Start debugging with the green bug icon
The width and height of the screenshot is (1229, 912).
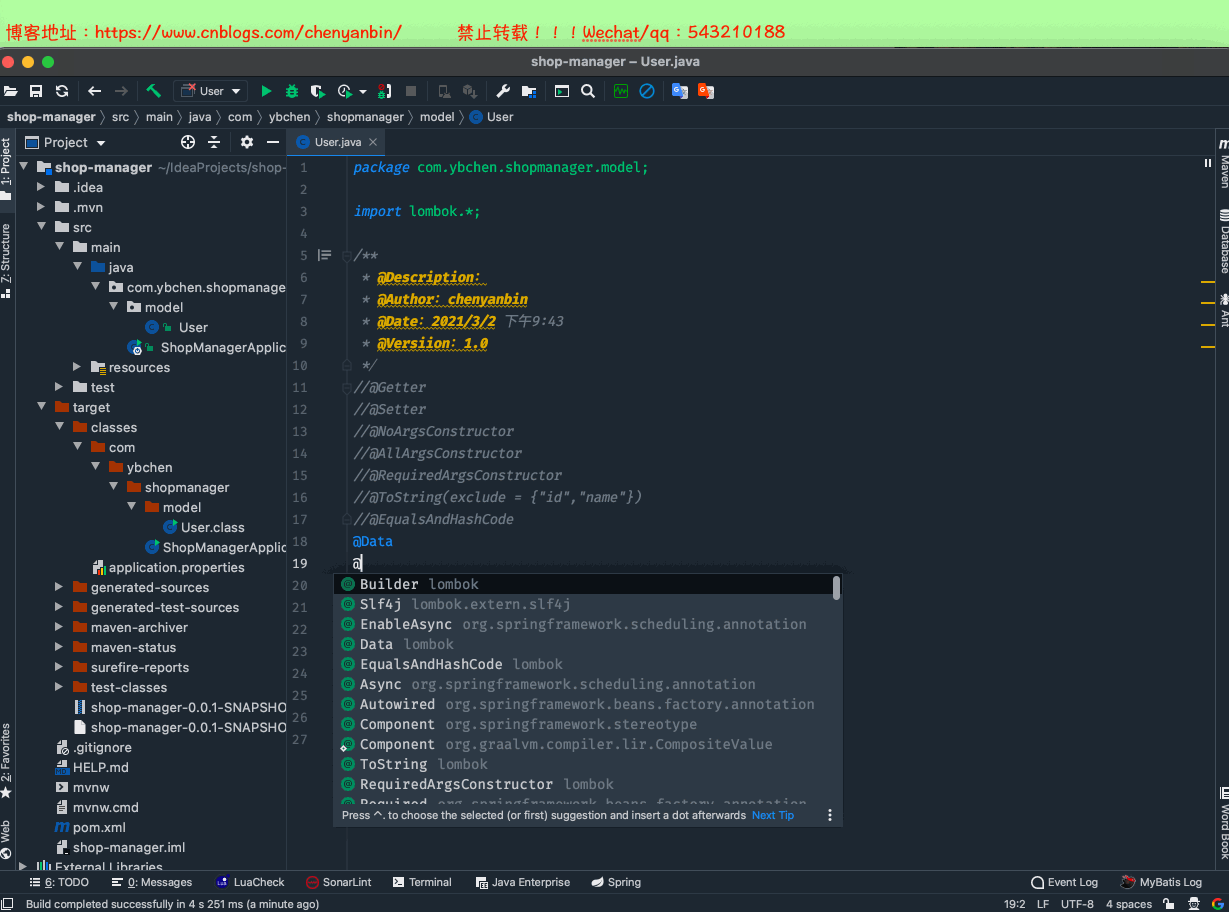tap(292, 91)
